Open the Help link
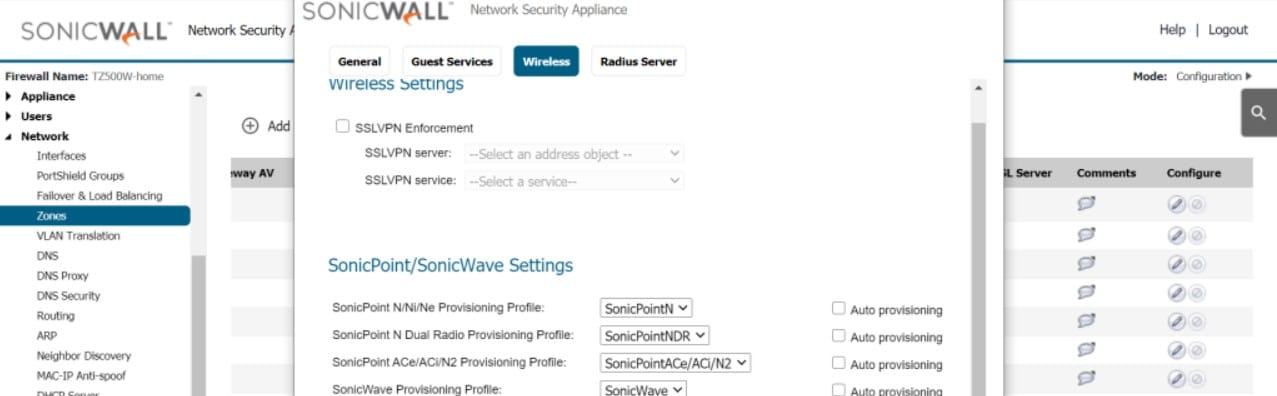Screen dimensions: 1277x396 pos(1172,30)
